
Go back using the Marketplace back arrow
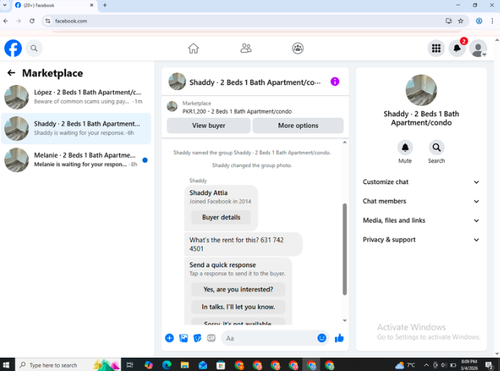click(11, 73)
